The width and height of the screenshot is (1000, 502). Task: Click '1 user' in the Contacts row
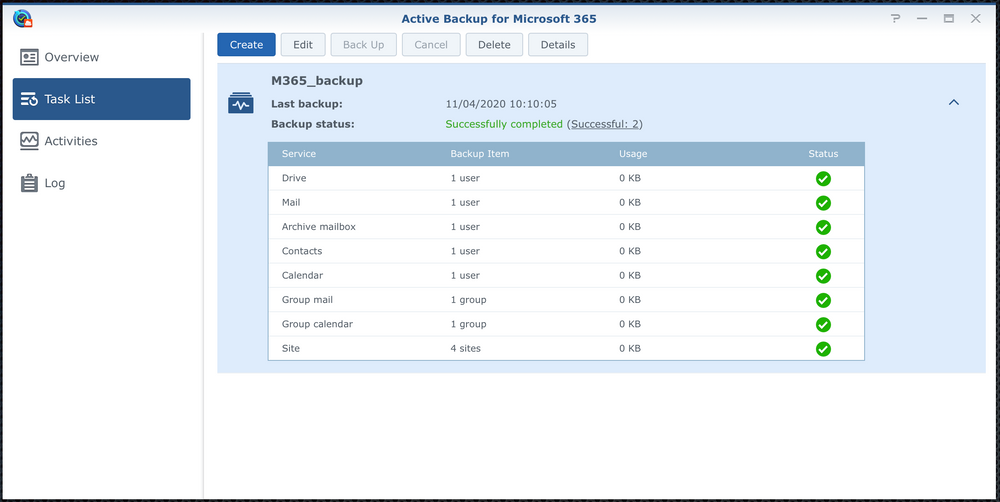(x=465, y=251)
